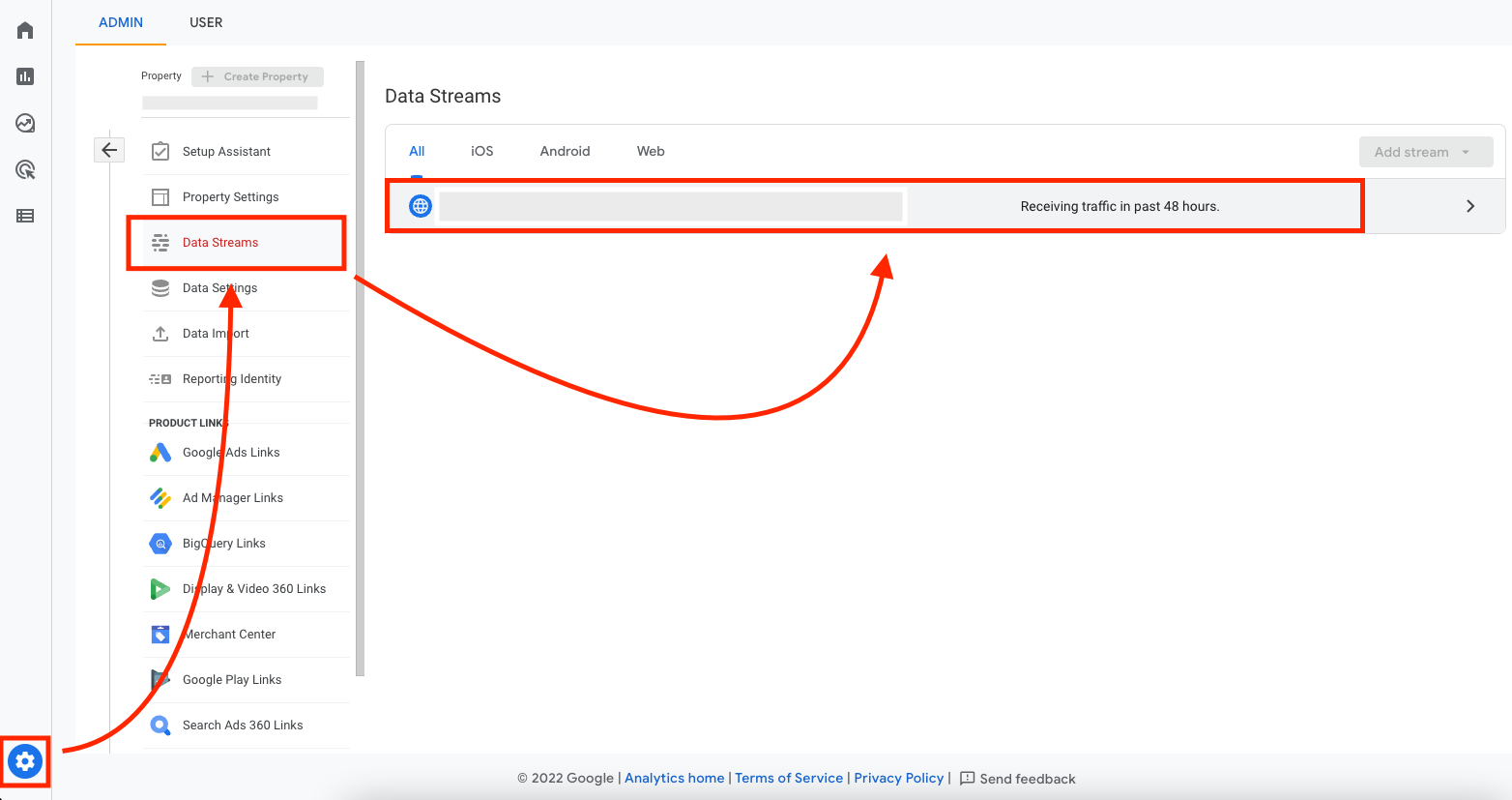
Task: Select the Android stream filter tab
Action: [565, 151]
